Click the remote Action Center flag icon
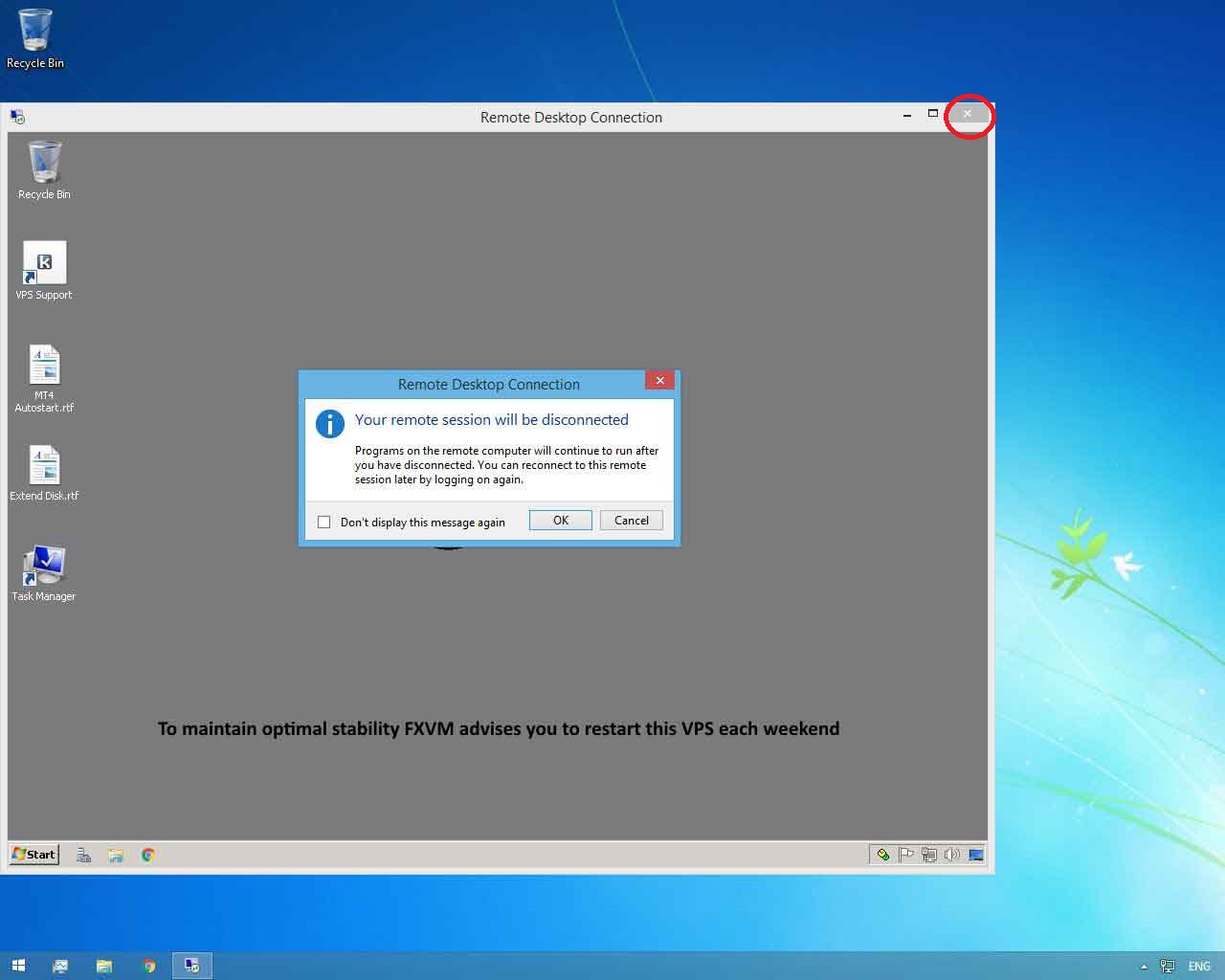 coord(905,855)
